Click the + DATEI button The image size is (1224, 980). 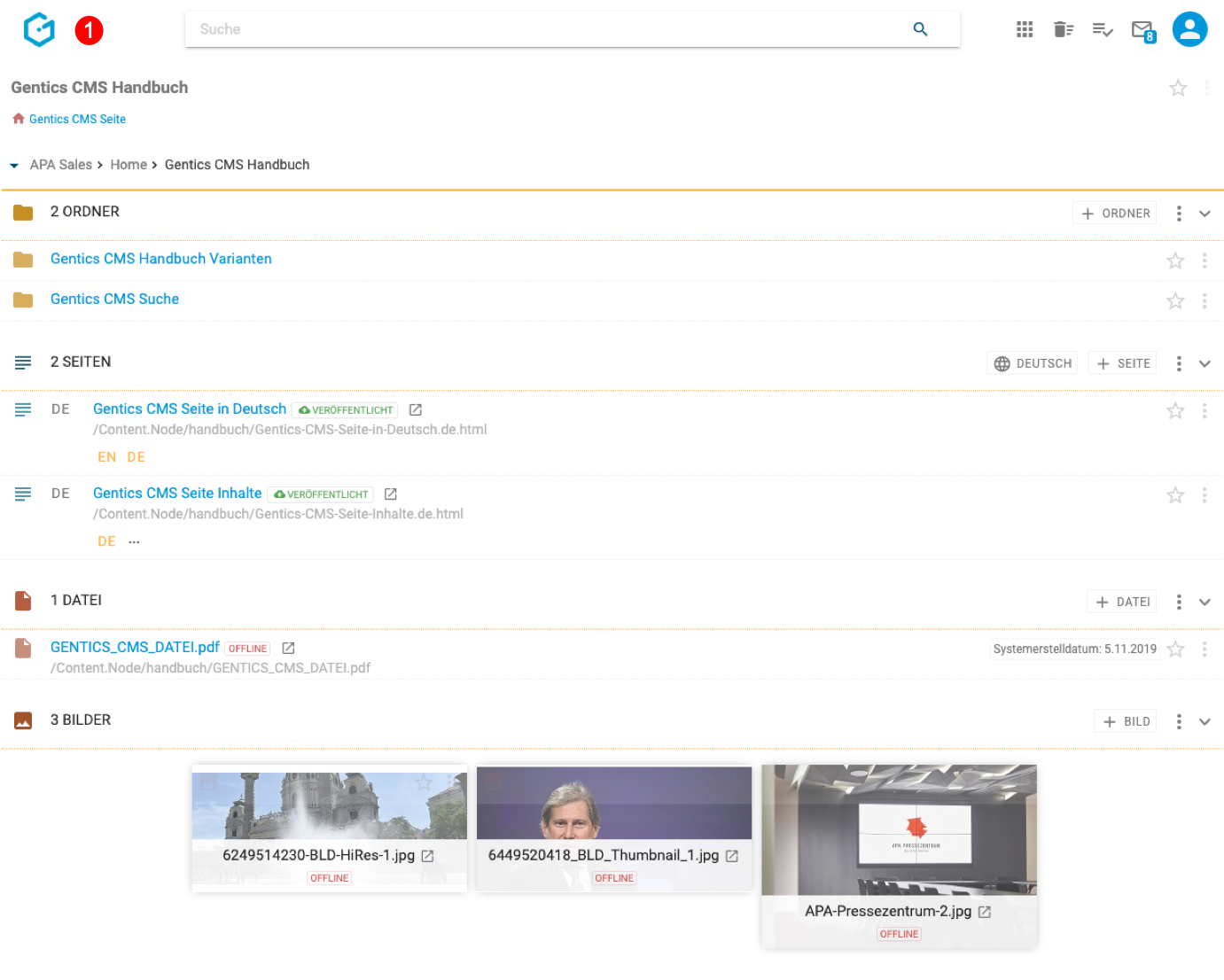[1122, 602]
